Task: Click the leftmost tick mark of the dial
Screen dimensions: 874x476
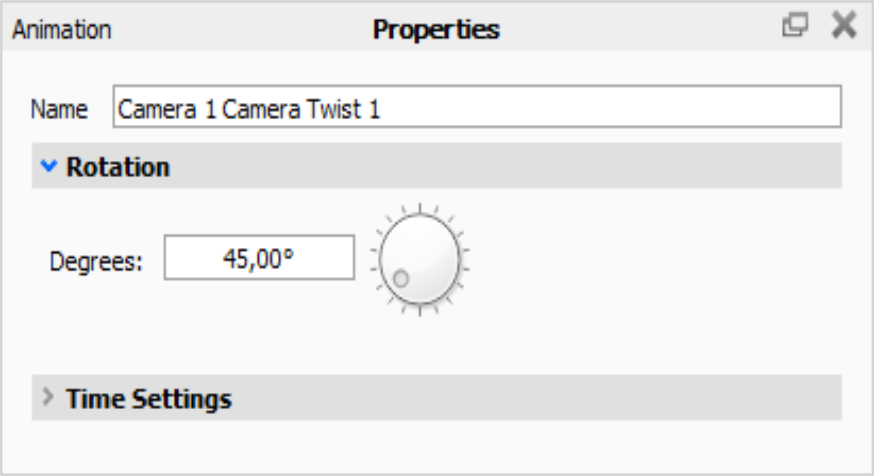Action: click(x=373, y=259)
